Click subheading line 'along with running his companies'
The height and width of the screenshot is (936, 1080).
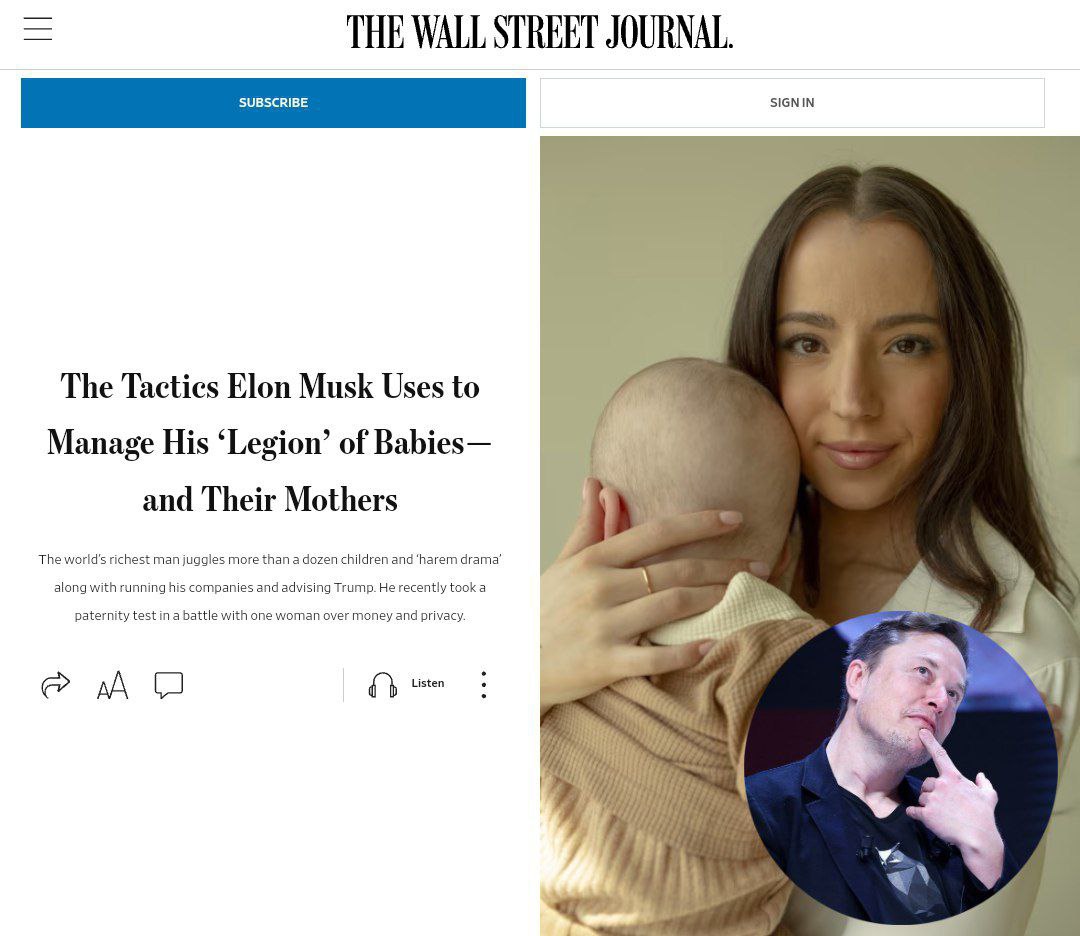pos(270,587)
